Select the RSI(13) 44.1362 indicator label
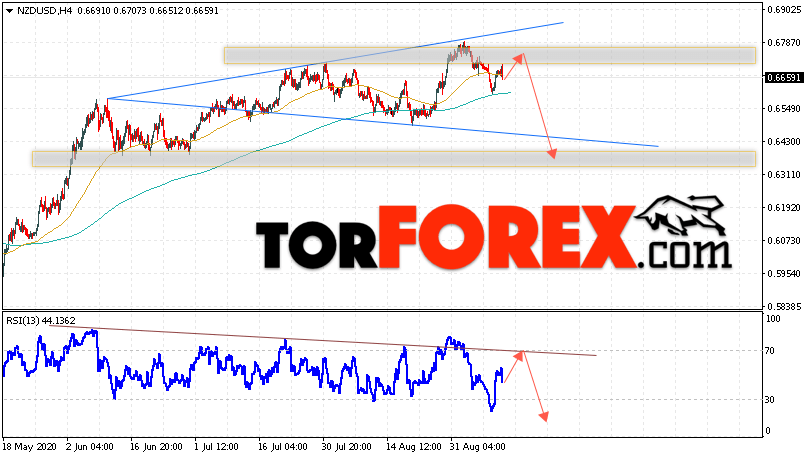808x458 pixels. point(41,321)
